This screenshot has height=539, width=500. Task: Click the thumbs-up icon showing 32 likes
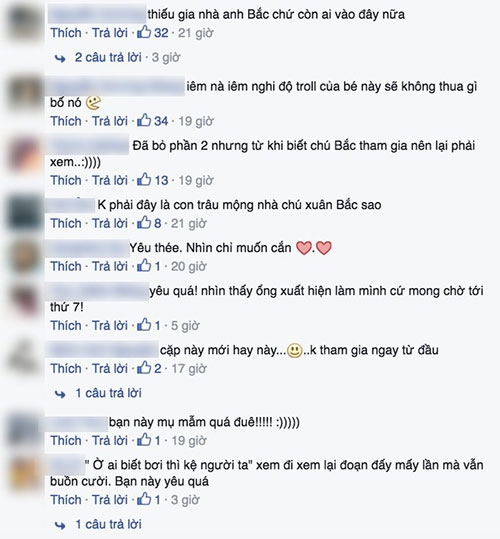[144, 32]
